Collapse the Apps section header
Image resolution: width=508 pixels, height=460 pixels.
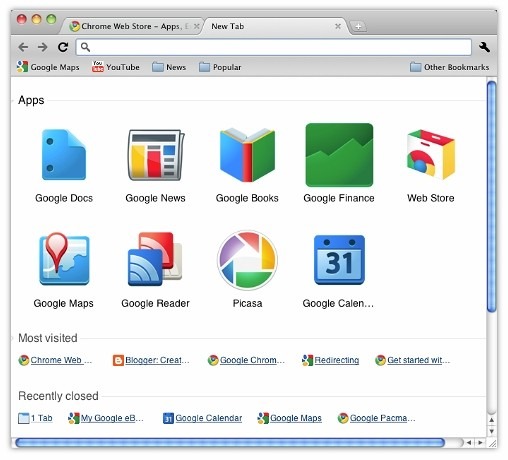click(x=31, y=100)
